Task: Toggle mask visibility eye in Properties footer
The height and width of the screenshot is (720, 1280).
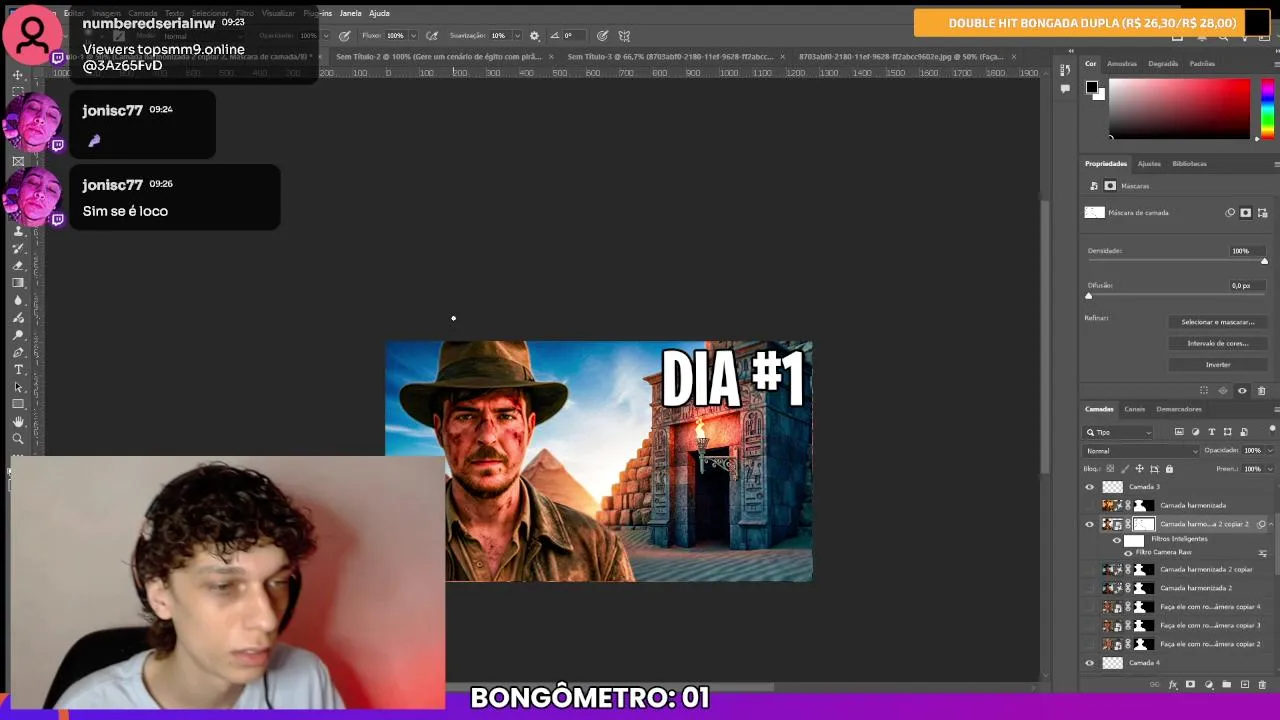Action: pos(1242,390)
